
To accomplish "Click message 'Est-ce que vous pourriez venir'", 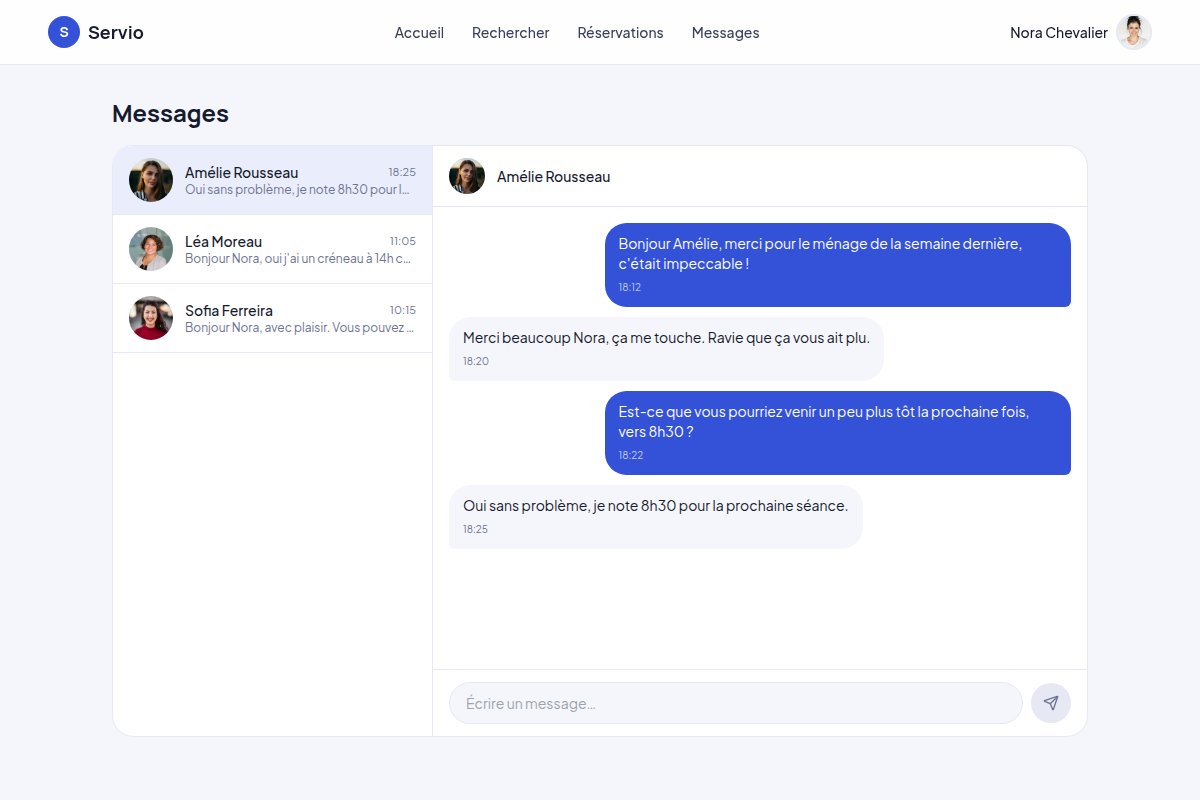I will coord(838,433).
